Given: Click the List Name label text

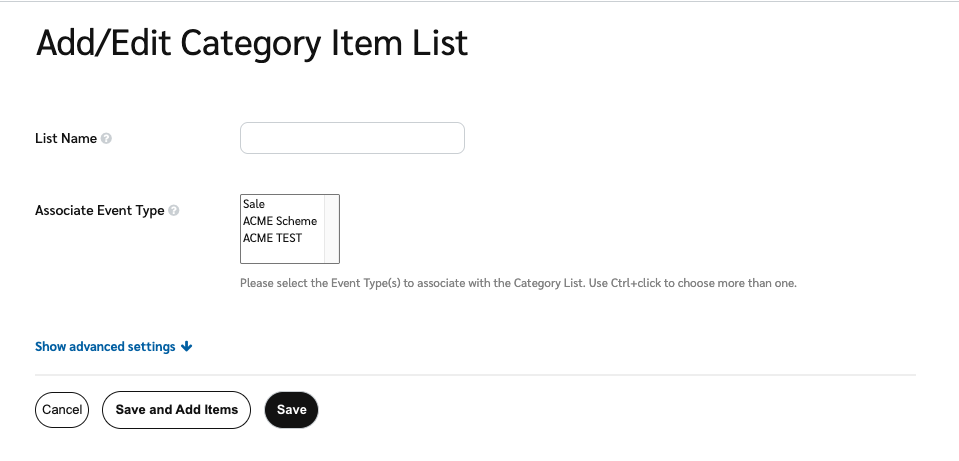Looking at the screenshot, I should point(66,139).
